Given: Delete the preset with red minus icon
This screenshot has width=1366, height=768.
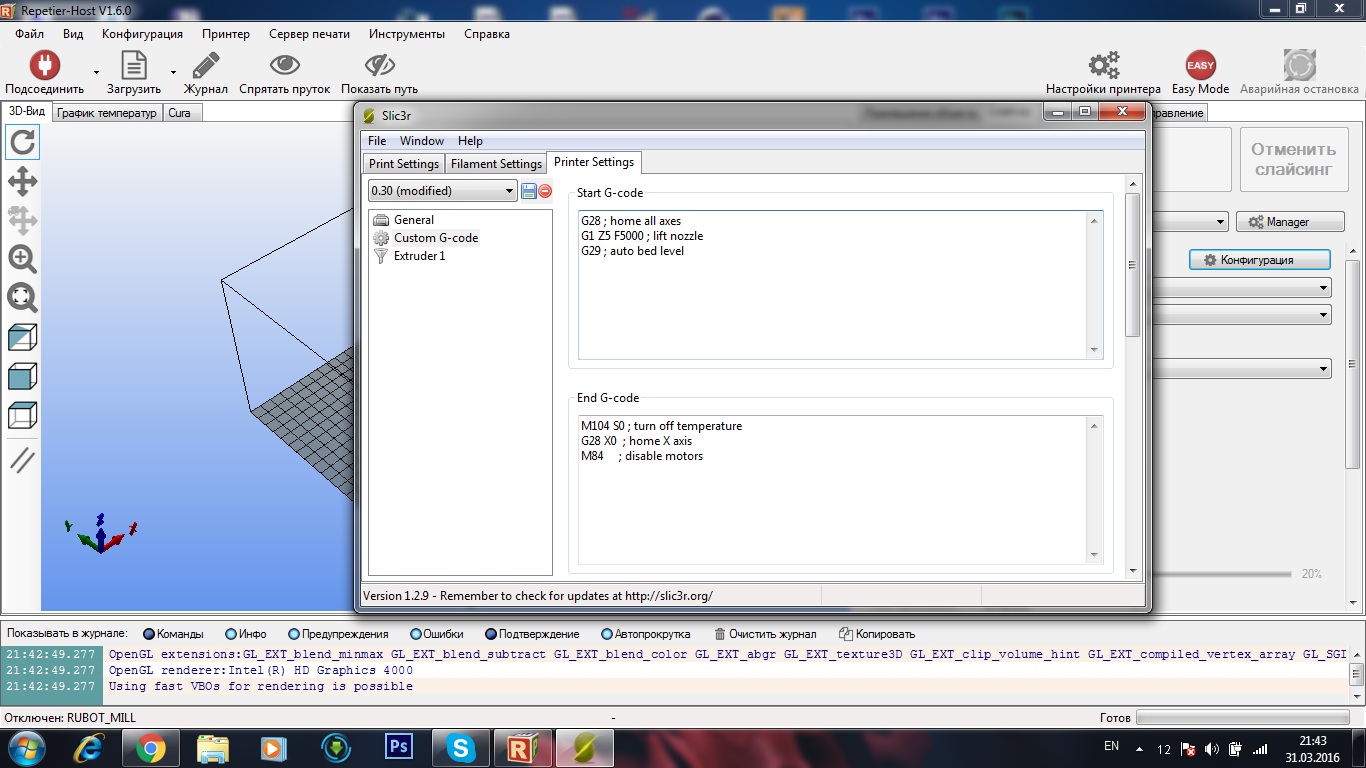Looking at the screenshot, I should coord(545,191).
